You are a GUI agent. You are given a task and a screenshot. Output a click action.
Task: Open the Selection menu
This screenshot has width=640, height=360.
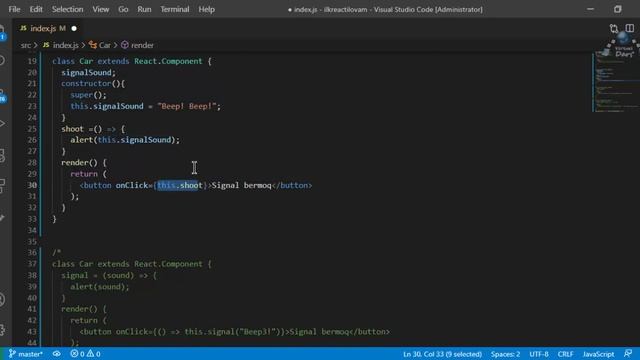67,9
